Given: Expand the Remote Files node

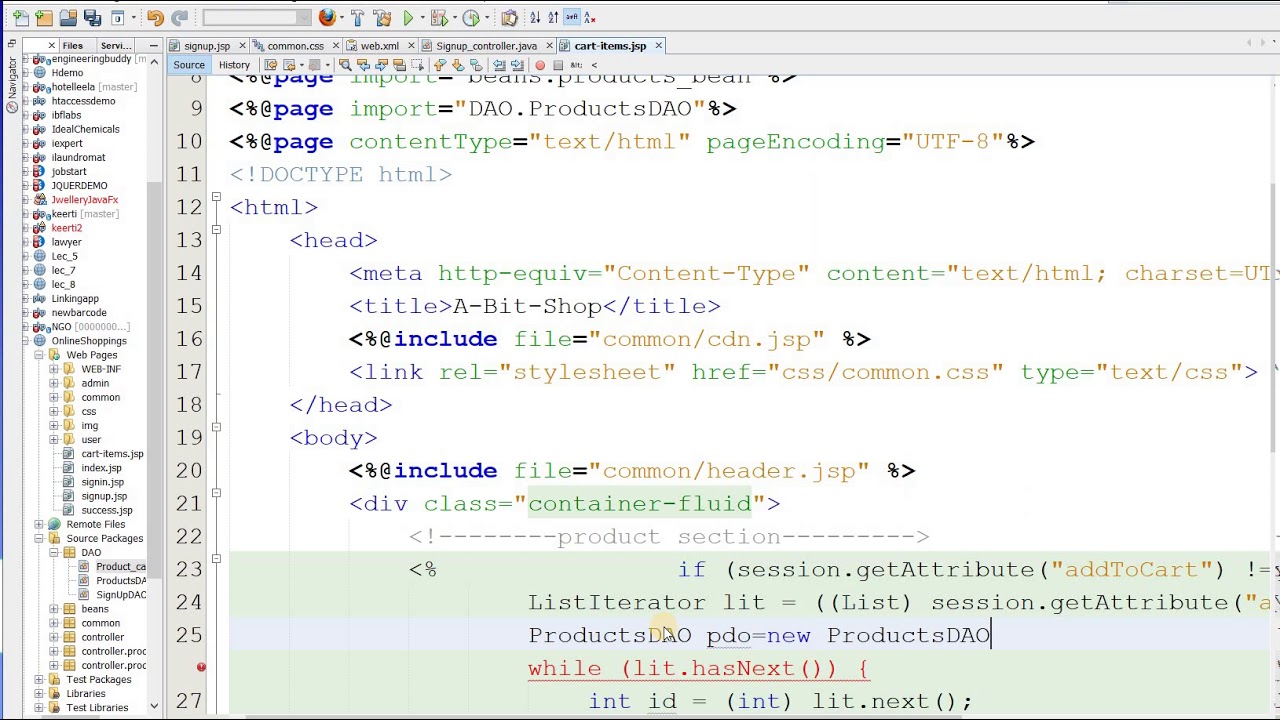Looking at the screenshot, I should pyautogui.click(x=39, y=524).
